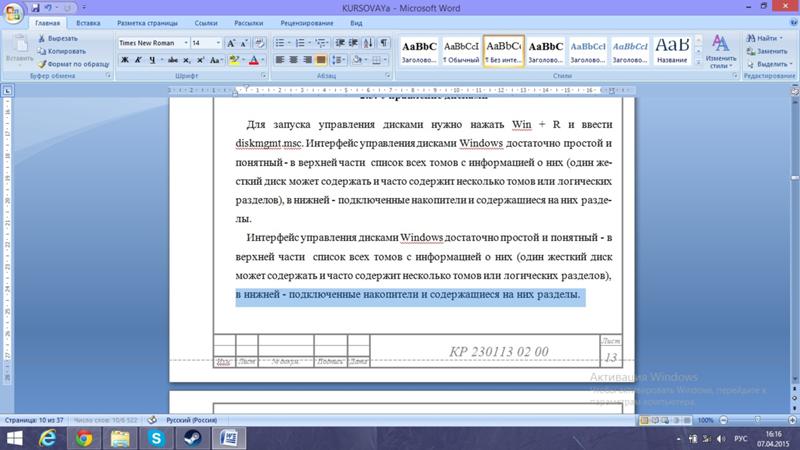The image size is (800, 450).
Task: Expand Изменить стили dropdown
Action: [720, 52]
